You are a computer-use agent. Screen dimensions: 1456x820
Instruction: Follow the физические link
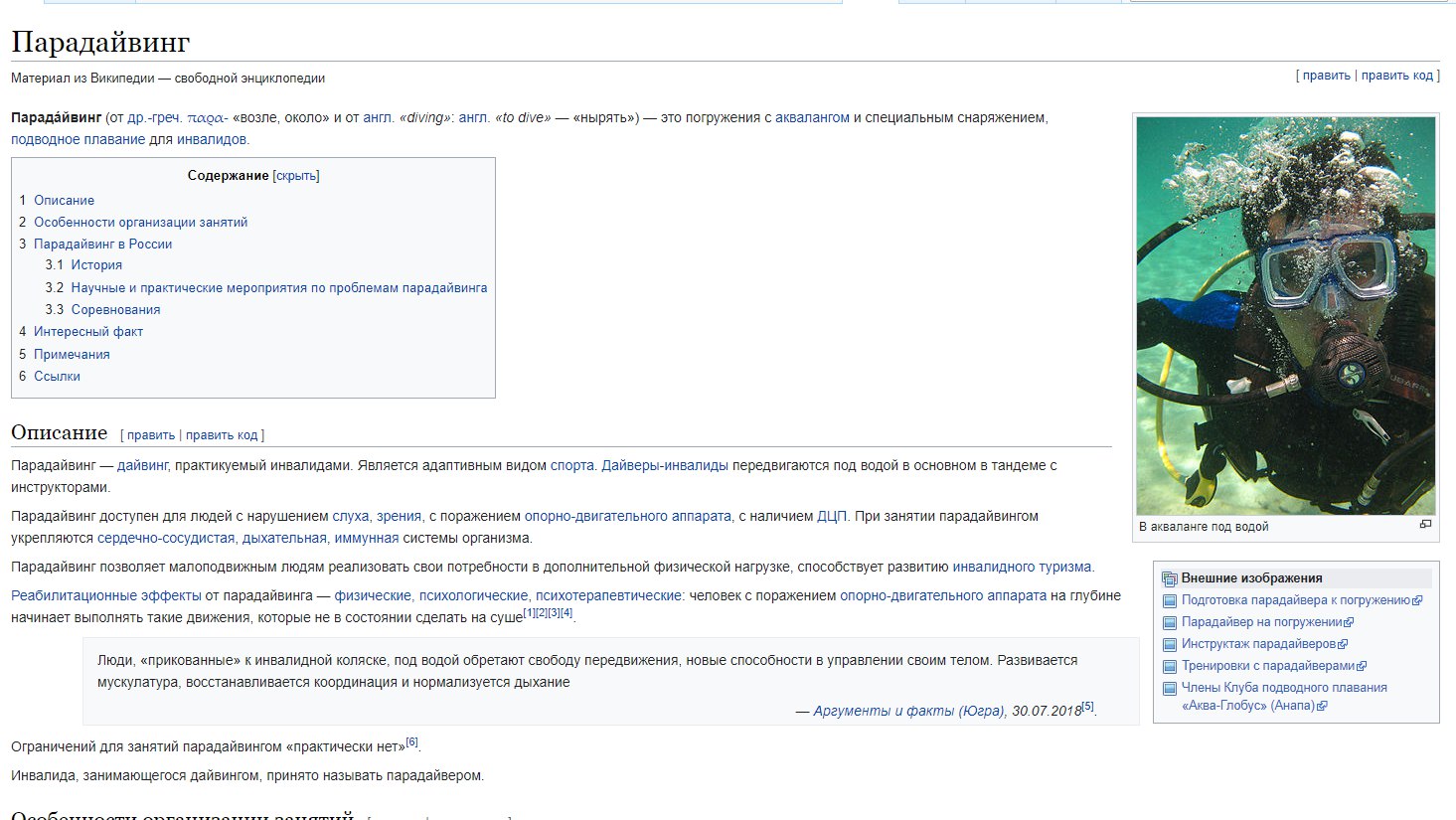coord(372,595)
